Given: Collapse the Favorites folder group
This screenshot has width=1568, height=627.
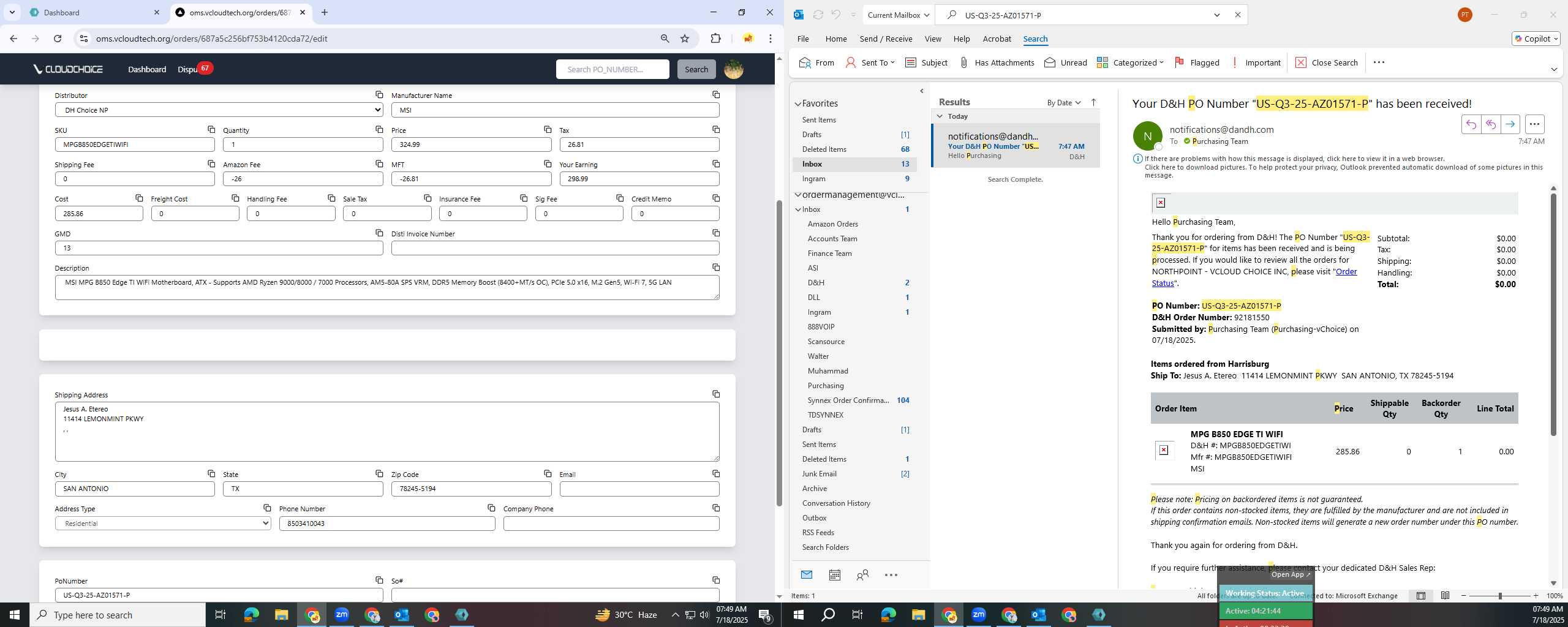Looking at the screenshot, I should (x=798, y=104).
